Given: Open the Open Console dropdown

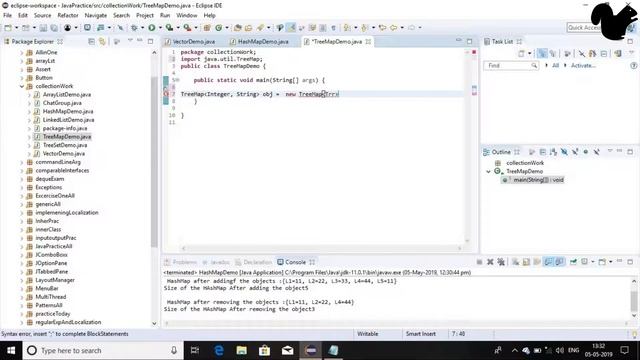Looking at the screenshot, I should pos(611,262).
